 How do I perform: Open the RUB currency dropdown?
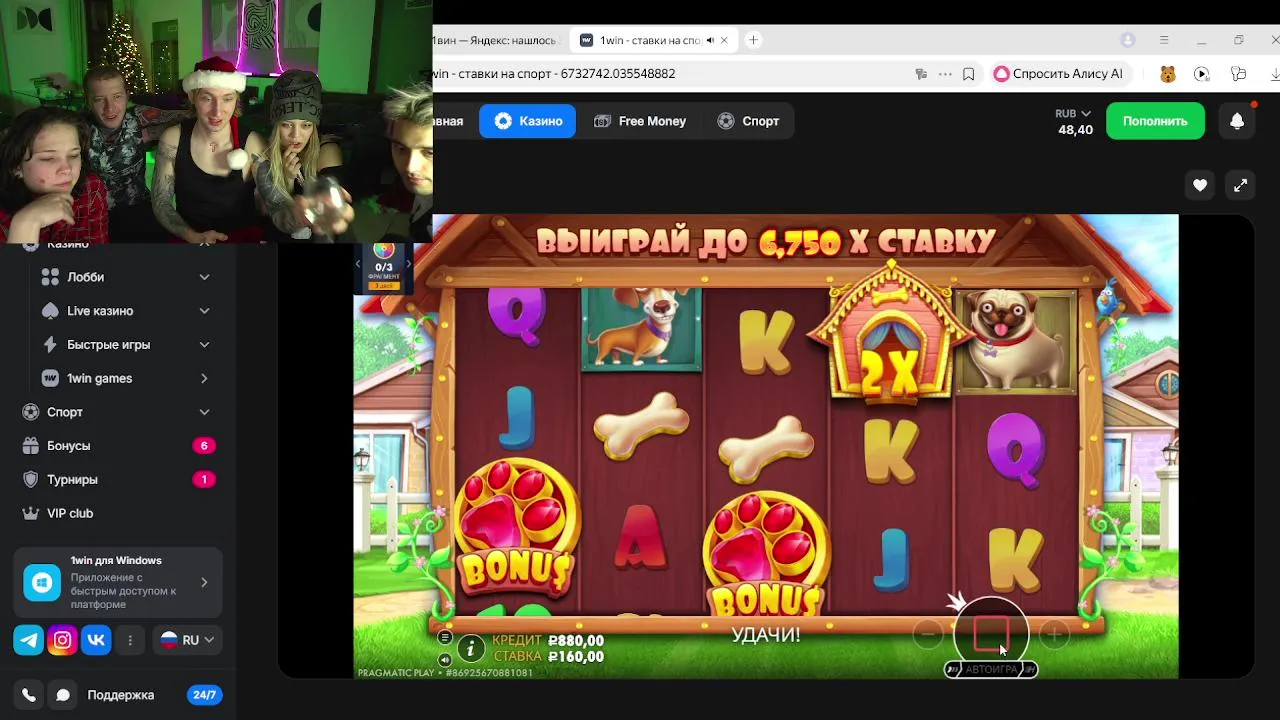tap(1073, 113)
